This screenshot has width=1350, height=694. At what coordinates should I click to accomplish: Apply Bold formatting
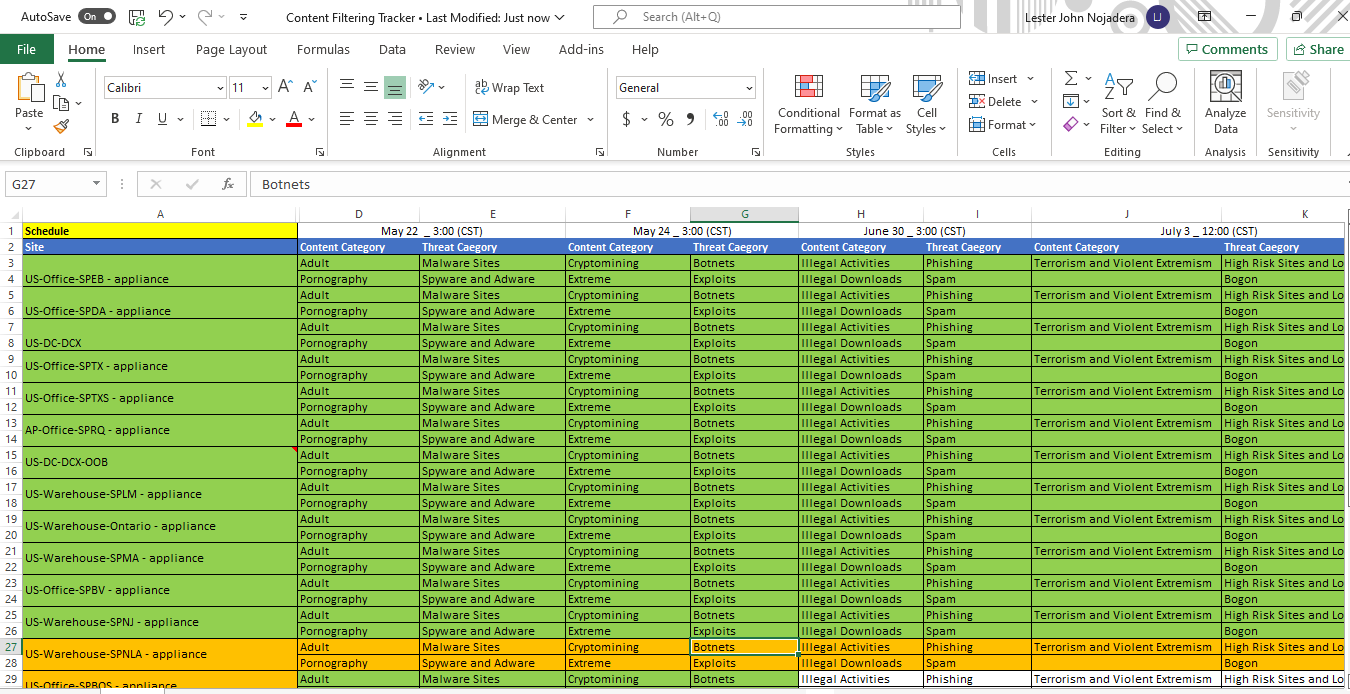(114, 119)
